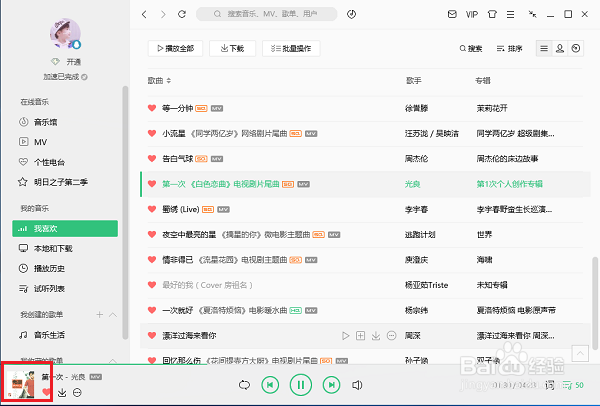Sort by 歌曲 column header arrow
This screenshot has height=406, width=600.
click(x=169, y=81)
